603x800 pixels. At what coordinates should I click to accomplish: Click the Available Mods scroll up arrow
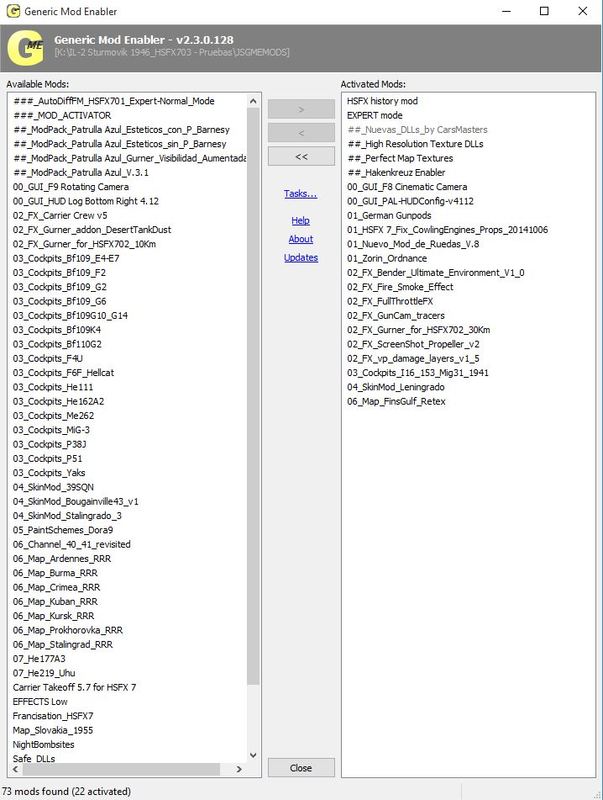click(253, 101)
